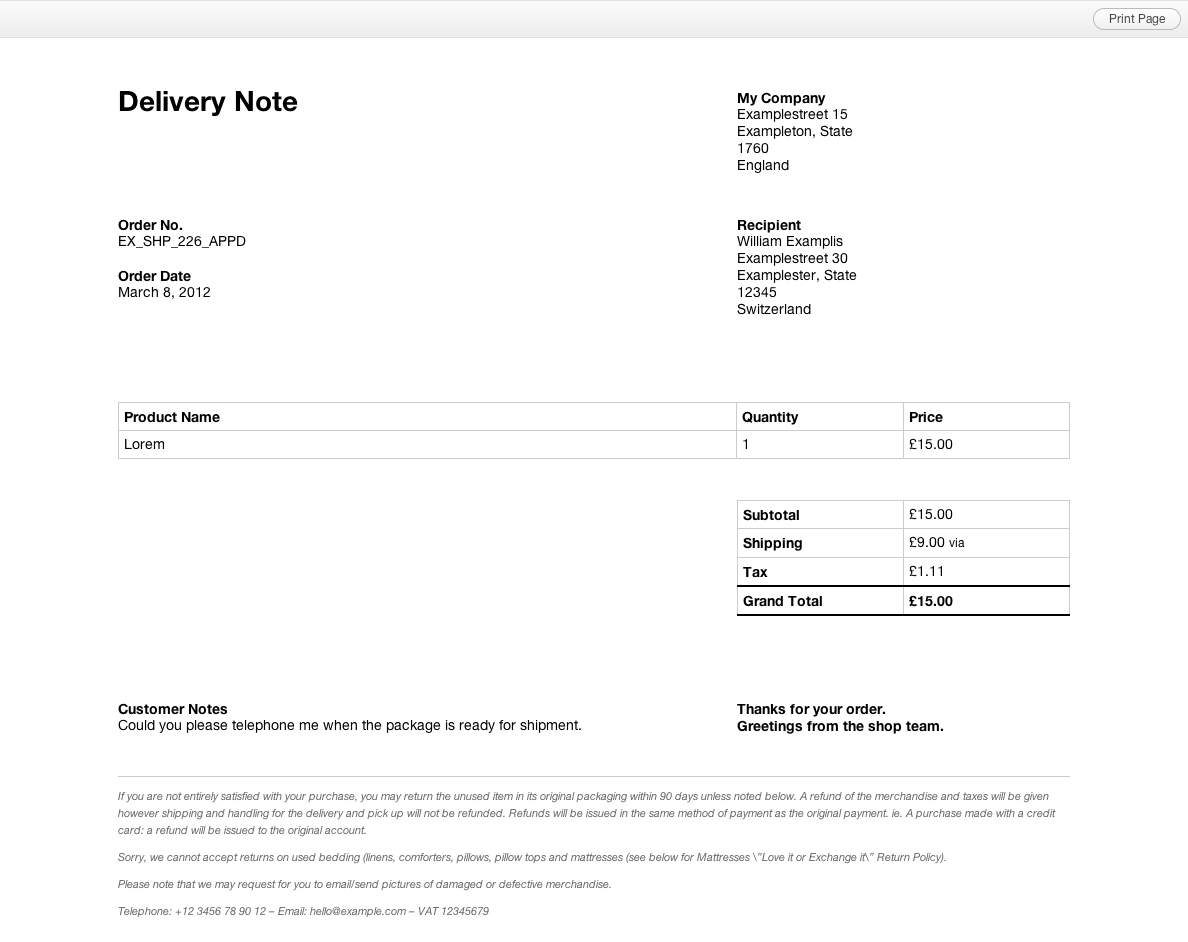Viewport: 1188px width, 942px height.
Task: Click the Thanks for your order message
Action: coord(811,709)
